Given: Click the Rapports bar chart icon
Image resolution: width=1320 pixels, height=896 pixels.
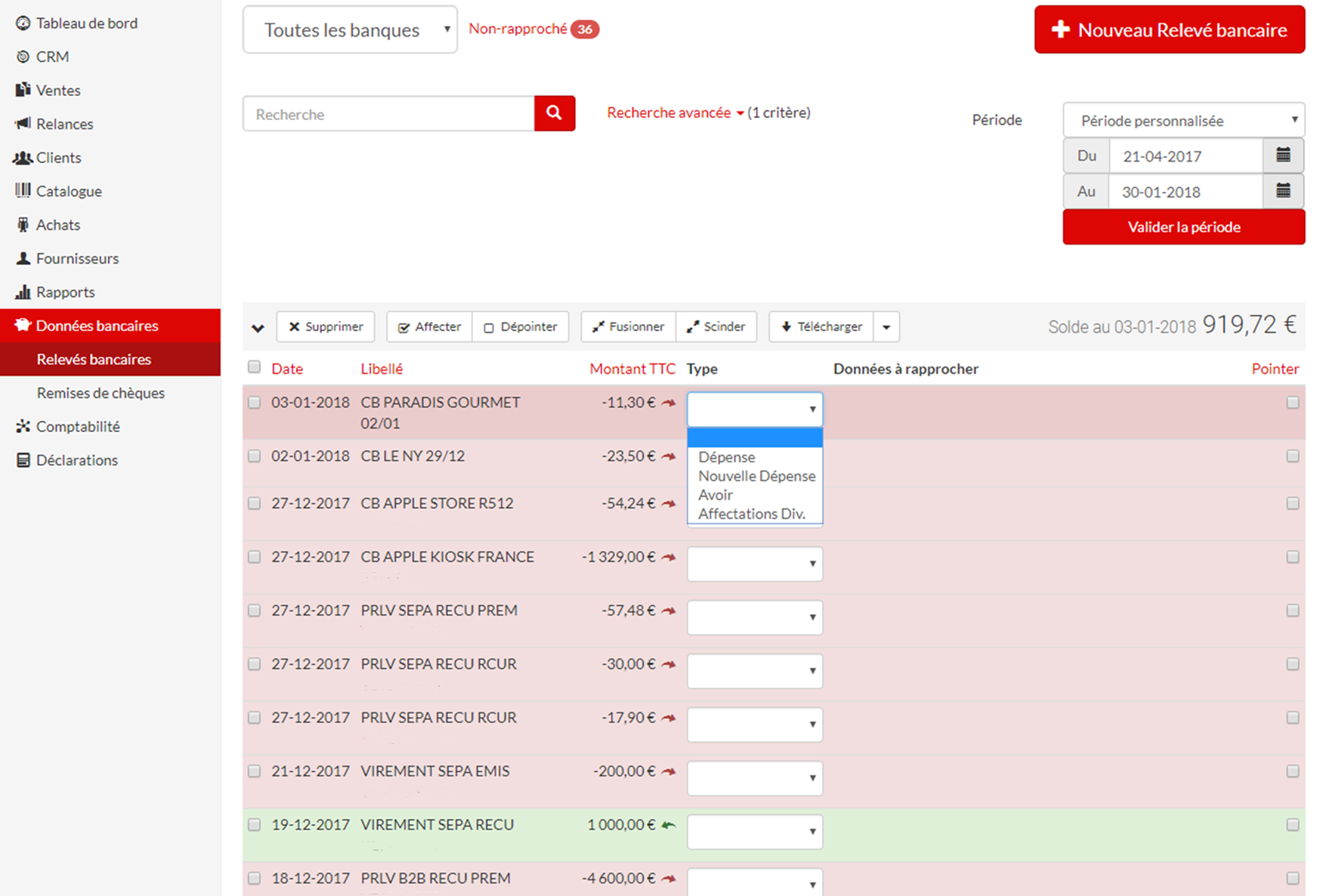Looking at the screenshot, I should coord(23,292).
